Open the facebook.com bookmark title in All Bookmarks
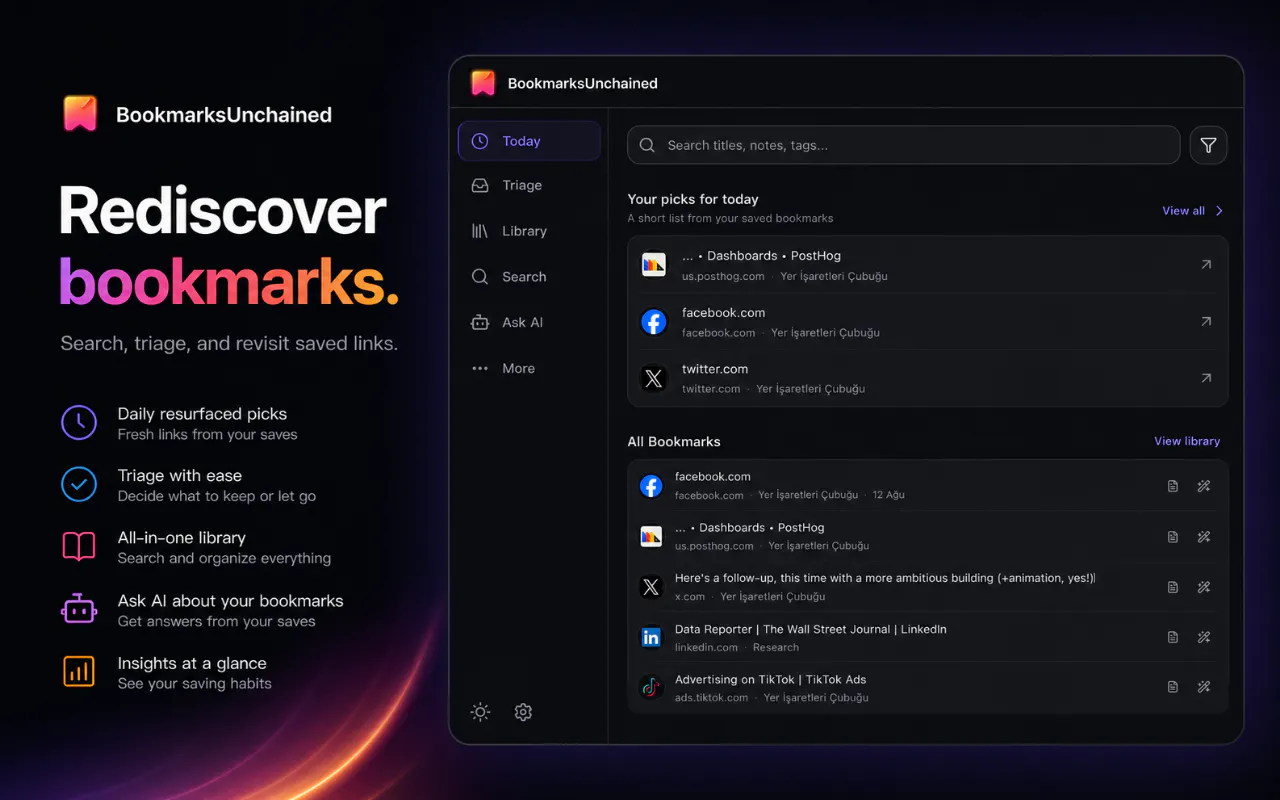1280x800 pixels. 713,477
